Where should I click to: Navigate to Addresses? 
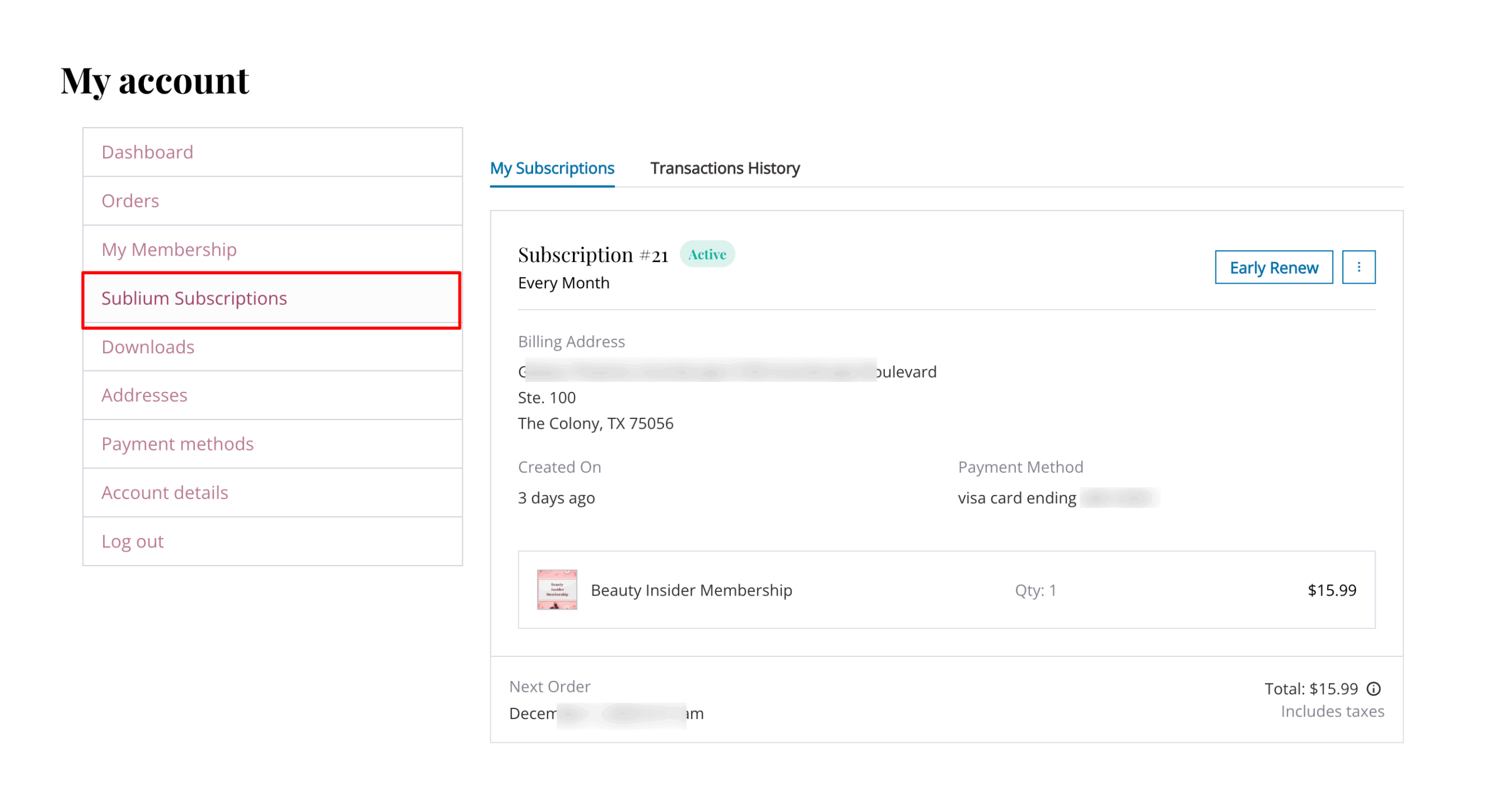pos(144,395)
